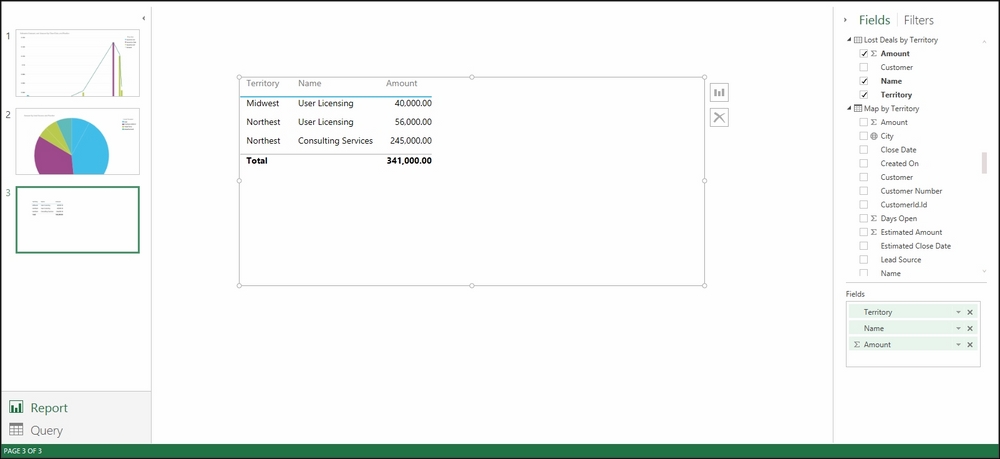Click the Fields list scroll-up arrow
1000x459 pixels.
983,41
